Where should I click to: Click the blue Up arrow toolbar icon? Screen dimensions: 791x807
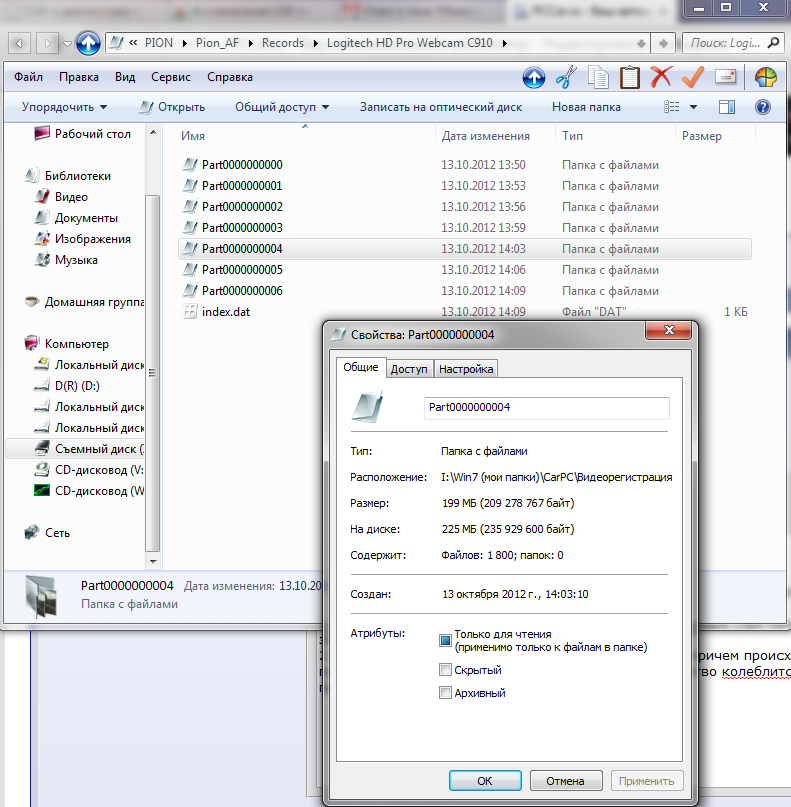pyautogui.click(x=534, y=77)
